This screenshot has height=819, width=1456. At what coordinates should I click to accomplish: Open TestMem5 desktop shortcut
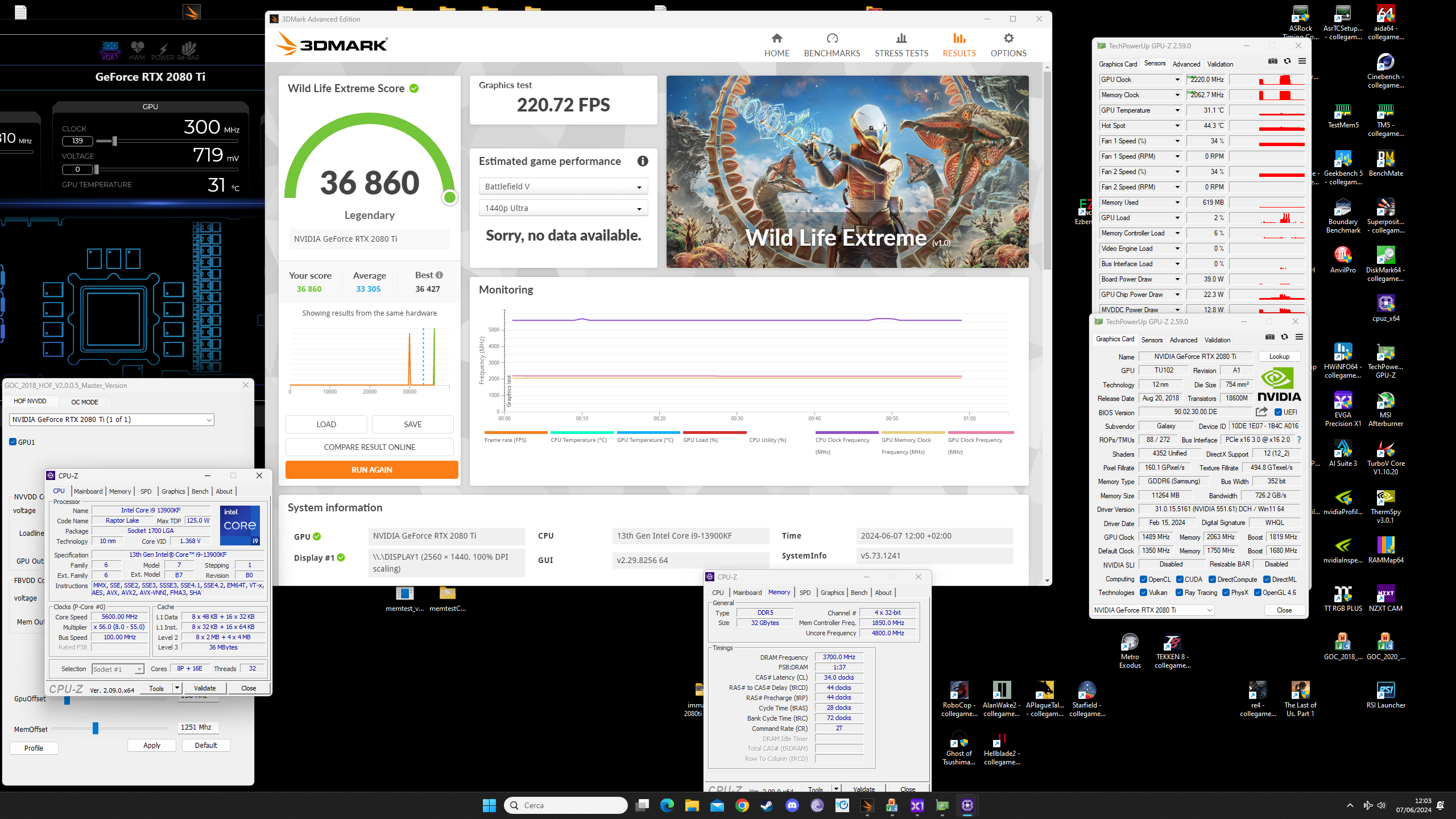click(x=1343, y=115)
